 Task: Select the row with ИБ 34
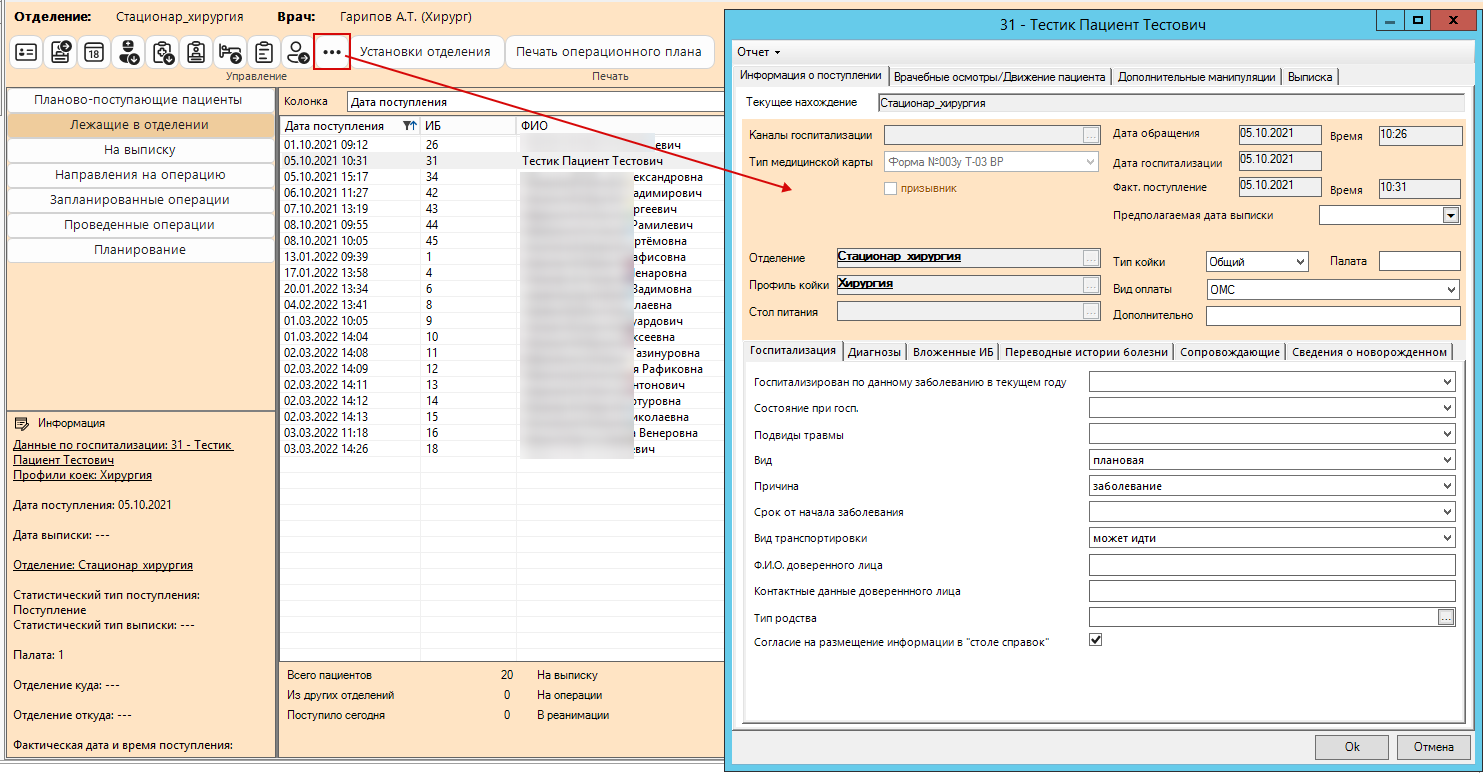[502, 177]
